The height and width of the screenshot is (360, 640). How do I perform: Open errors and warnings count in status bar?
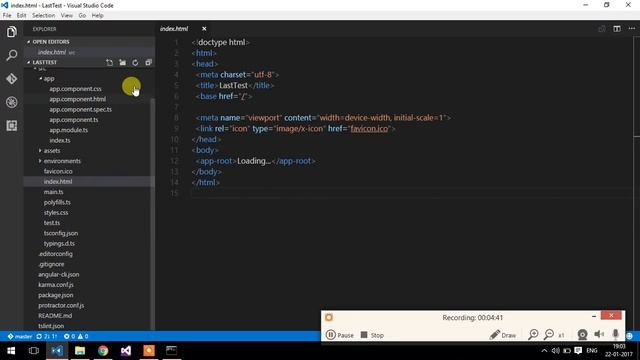pos(76,336)
